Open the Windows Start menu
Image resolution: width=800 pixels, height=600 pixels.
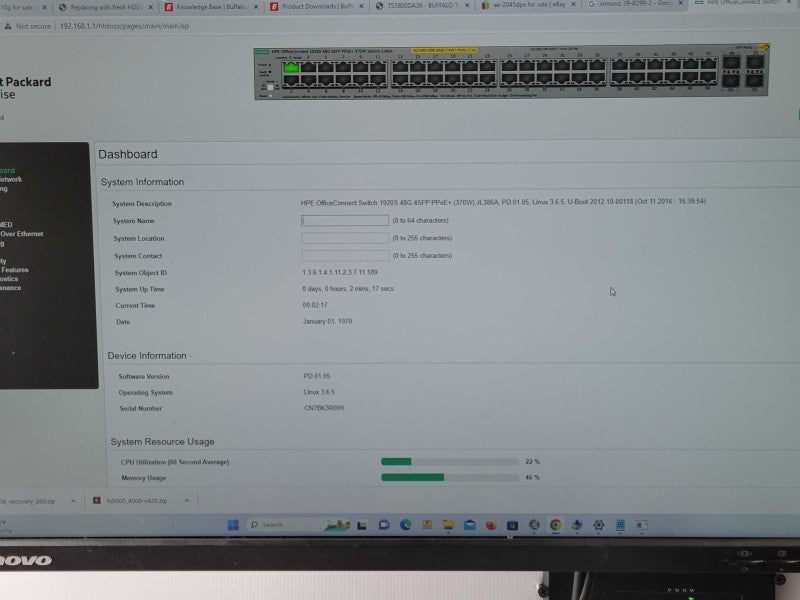(x=233, y=525)
